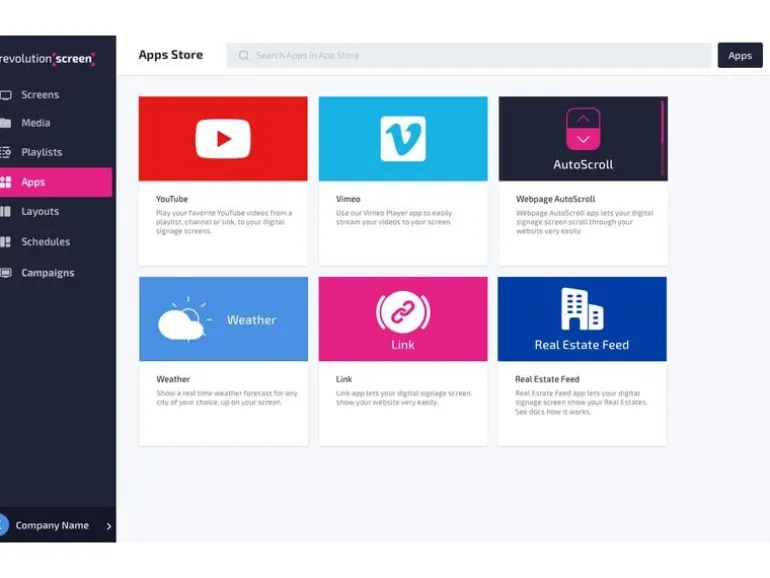Click the Schedules icon in sidebar
770x578 pixels.
5,242
